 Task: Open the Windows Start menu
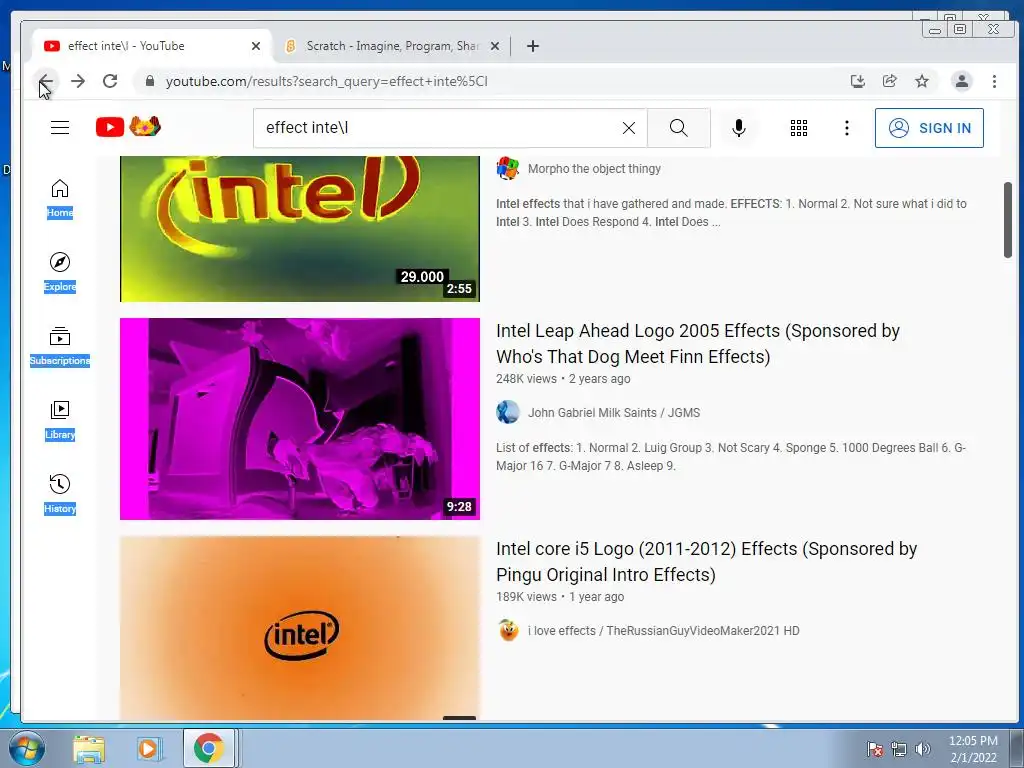pyautogui.click(x=26, y=748)
